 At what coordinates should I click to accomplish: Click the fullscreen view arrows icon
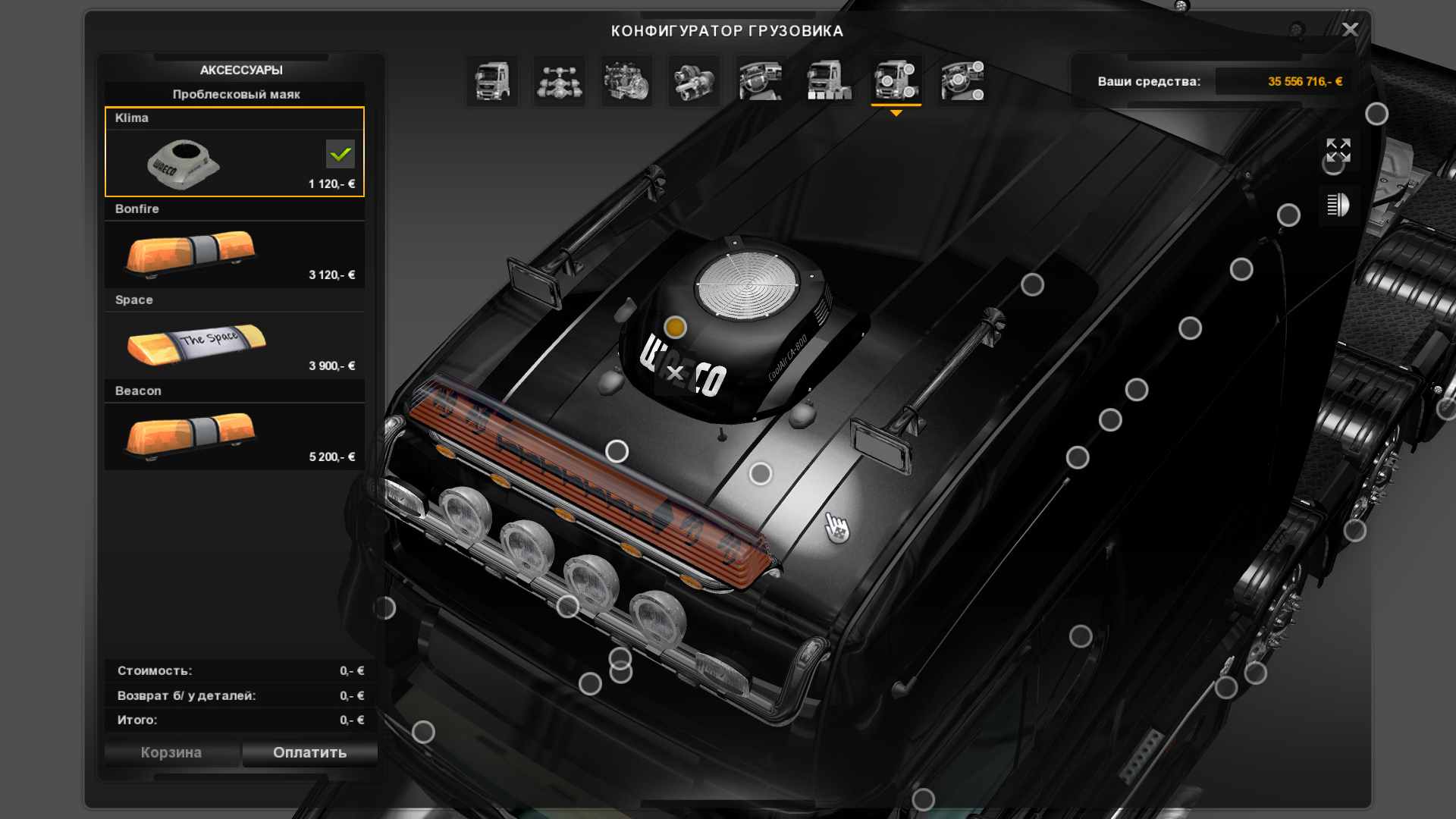[x=1338, y=150]
